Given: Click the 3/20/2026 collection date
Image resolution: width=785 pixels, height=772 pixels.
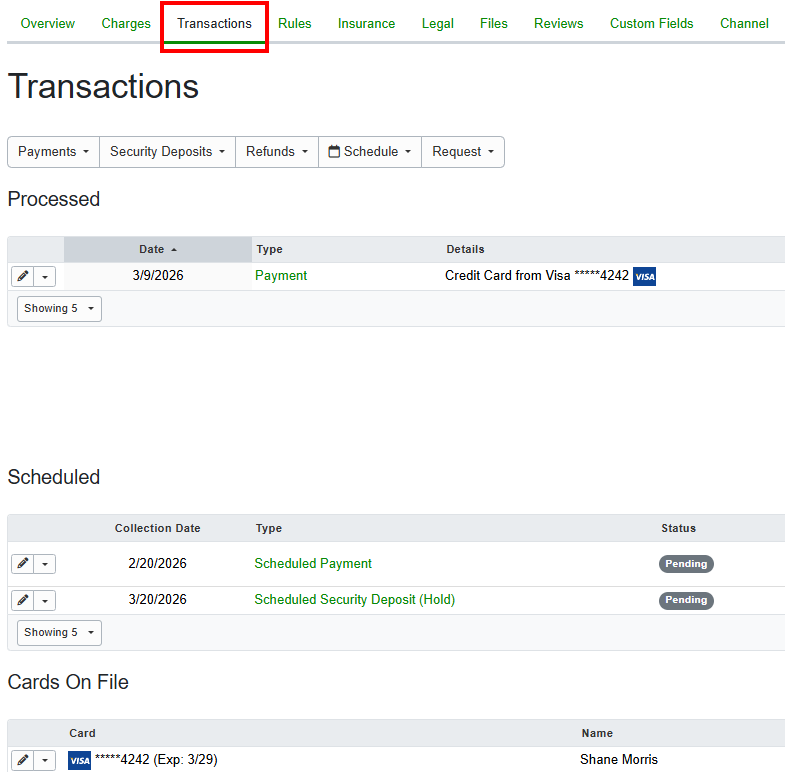Looking at the screenshot, I should click(x=157, y=599).
